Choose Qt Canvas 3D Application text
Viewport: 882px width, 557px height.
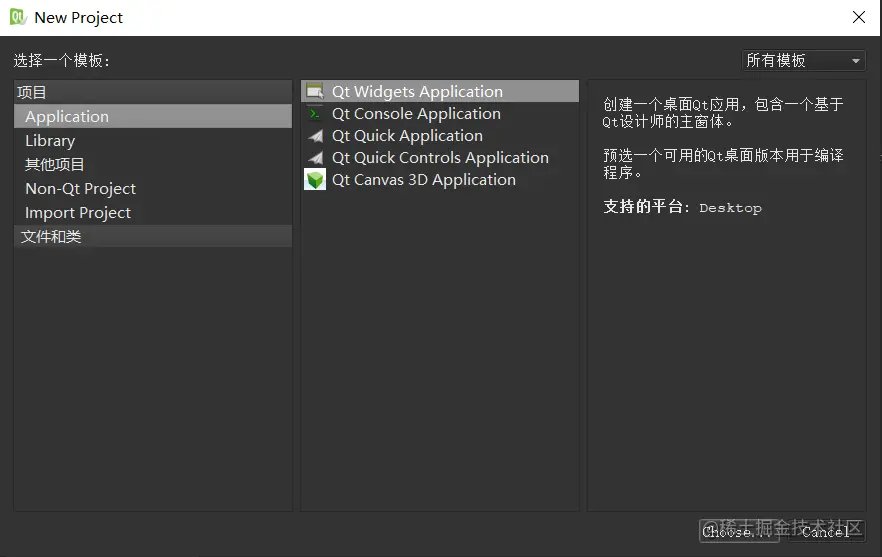[x=424, y=179]
